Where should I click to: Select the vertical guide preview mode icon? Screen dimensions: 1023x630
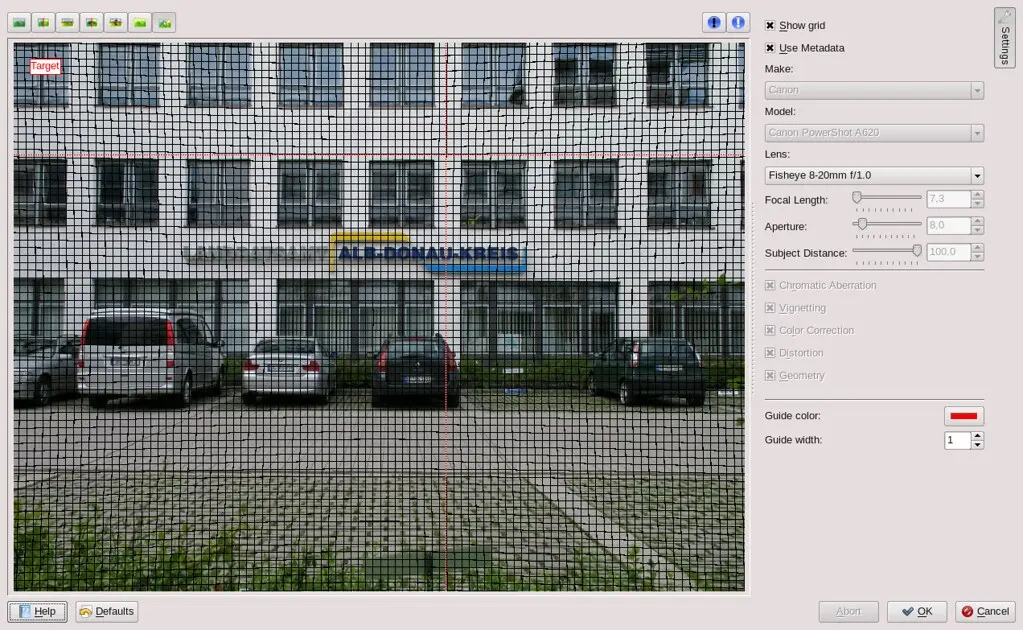42,21
